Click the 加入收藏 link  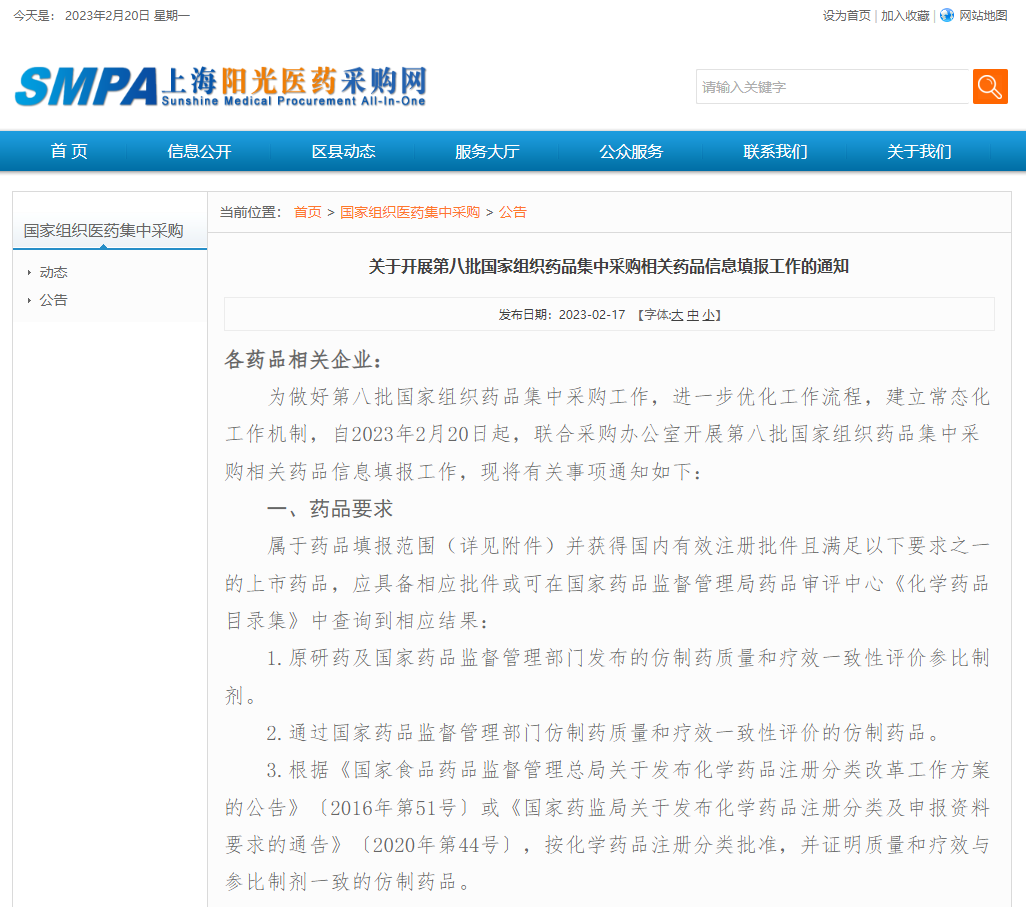coord(905,16)
